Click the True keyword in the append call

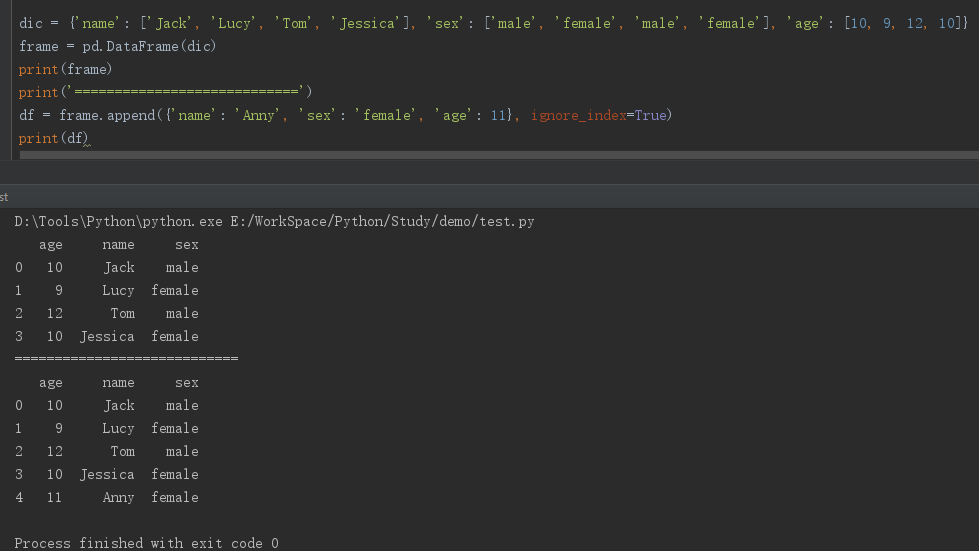650,115
